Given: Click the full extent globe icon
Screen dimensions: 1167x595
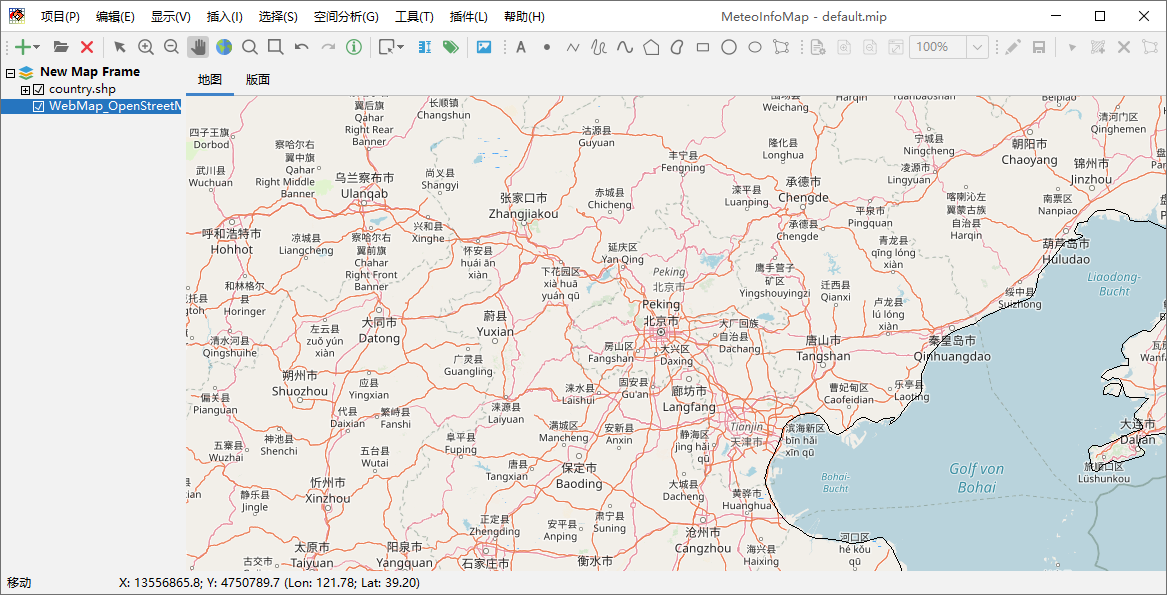Looking at the screenshot, I should click(224, 47).
